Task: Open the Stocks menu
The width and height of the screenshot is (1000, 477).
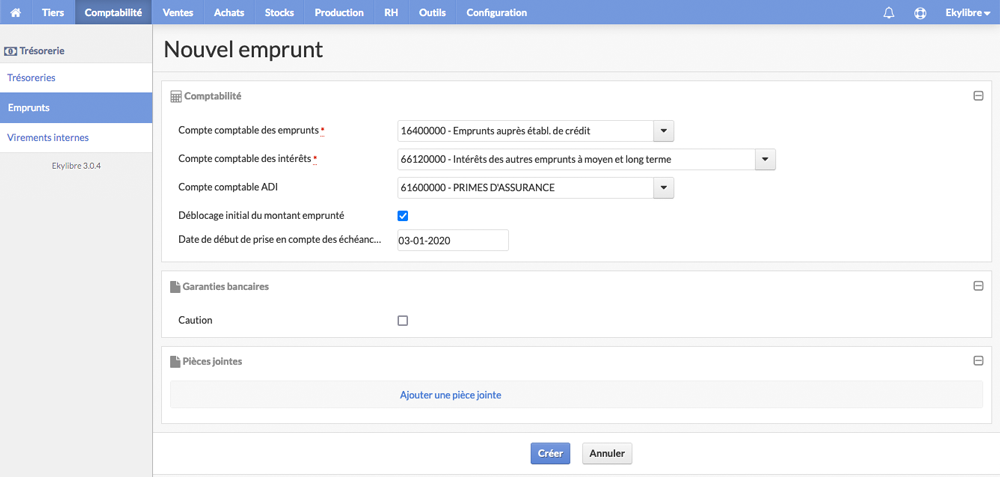Action: (279, 12)
